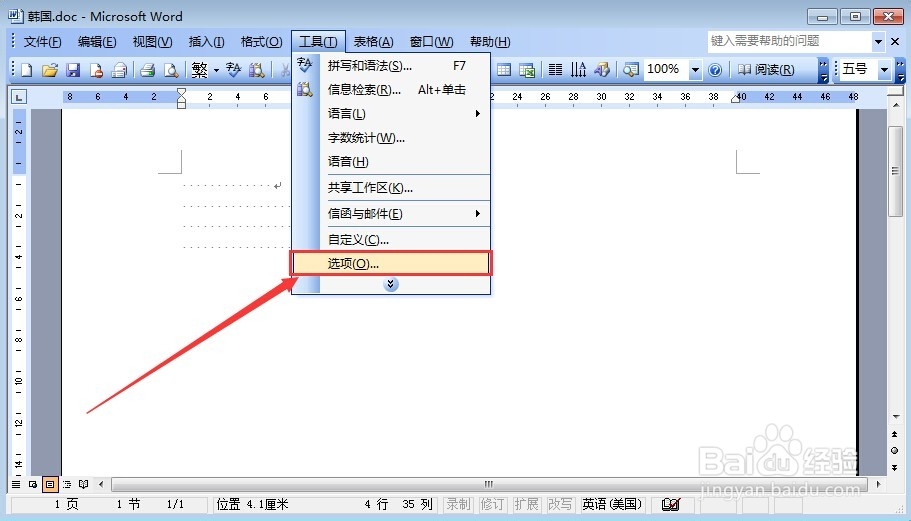Click the tab stop selector at ruler corner
This screenshot has width=911, height=521.
19,97
